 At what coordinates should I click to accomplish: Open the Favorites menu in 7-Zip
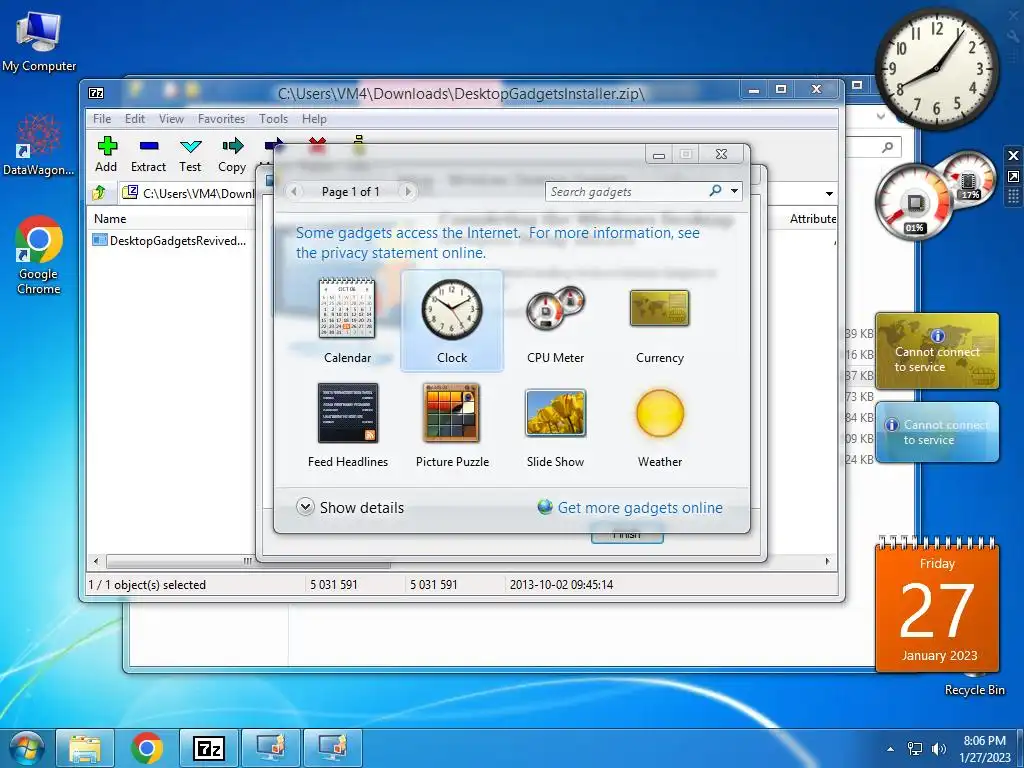click(x=221, y=119)
